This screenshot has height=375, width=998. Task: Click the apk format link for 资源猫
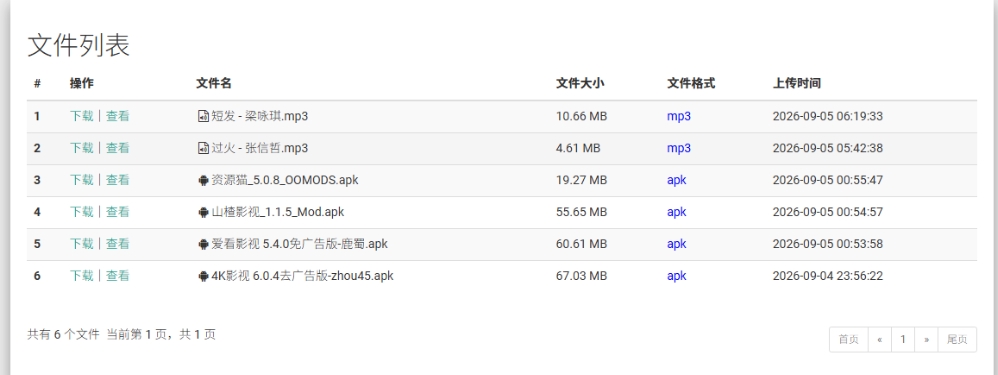tap(677, 180)
